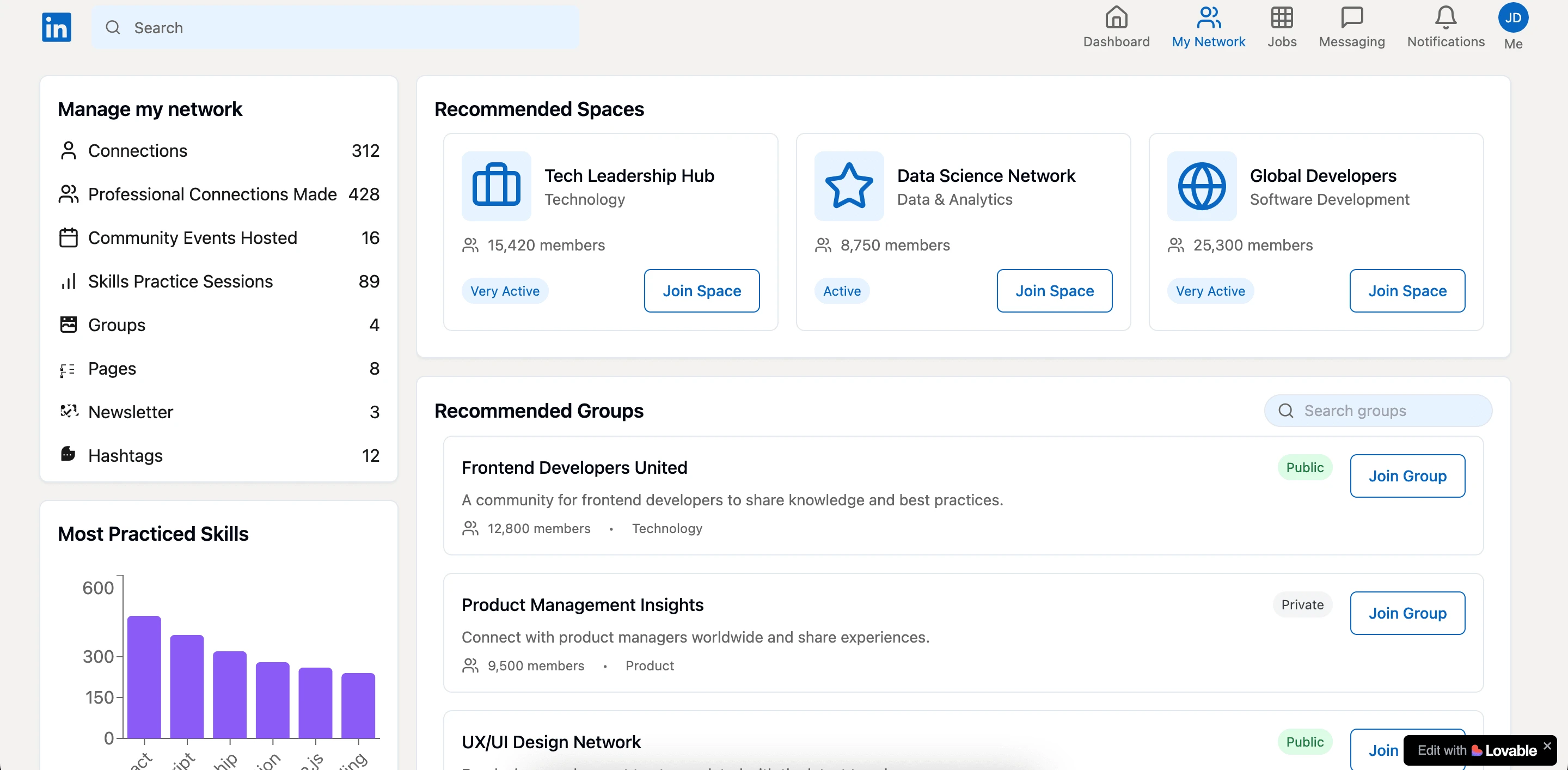Open Skills Practice Sessions entry
The width and height of the screenshot is (1568, 770).
click(x=218, y=281)
